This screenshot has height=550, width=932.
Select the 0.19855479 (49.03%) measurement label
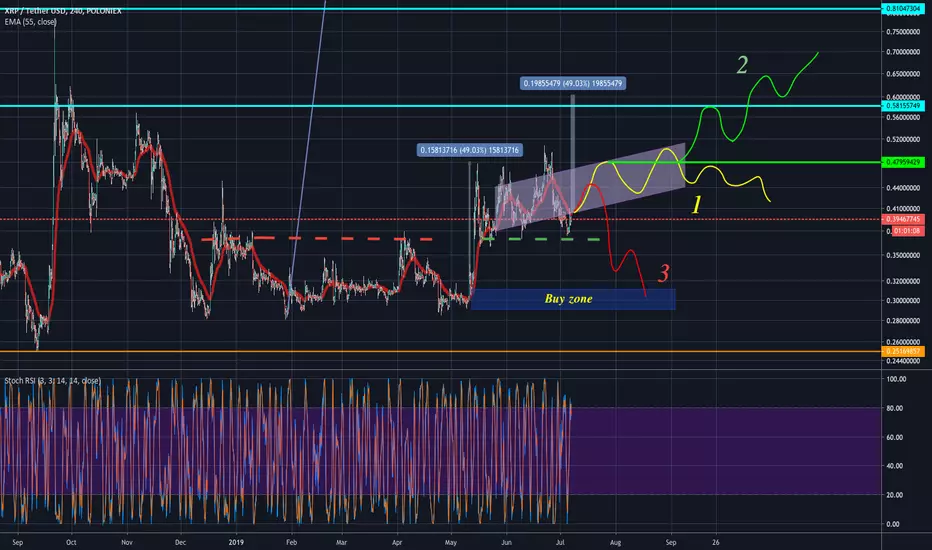572,83
